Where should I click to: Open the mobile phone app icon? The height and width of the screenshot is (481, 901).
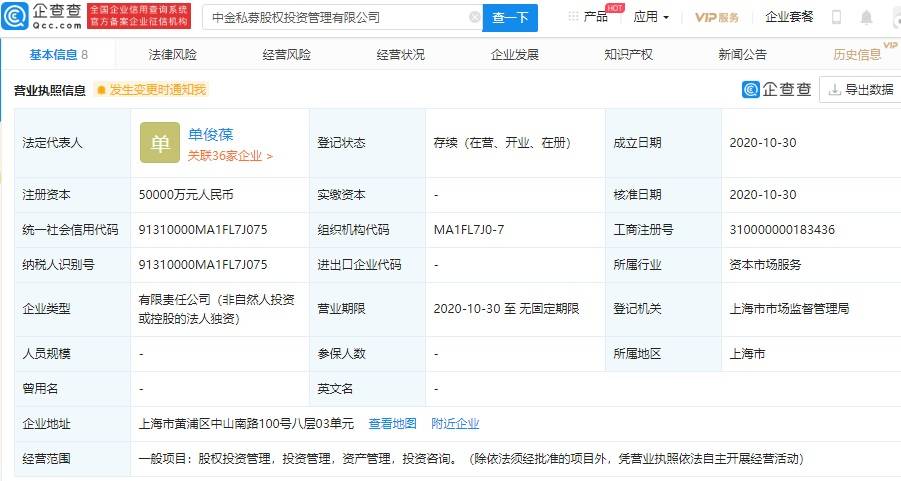tap(836, 17)
